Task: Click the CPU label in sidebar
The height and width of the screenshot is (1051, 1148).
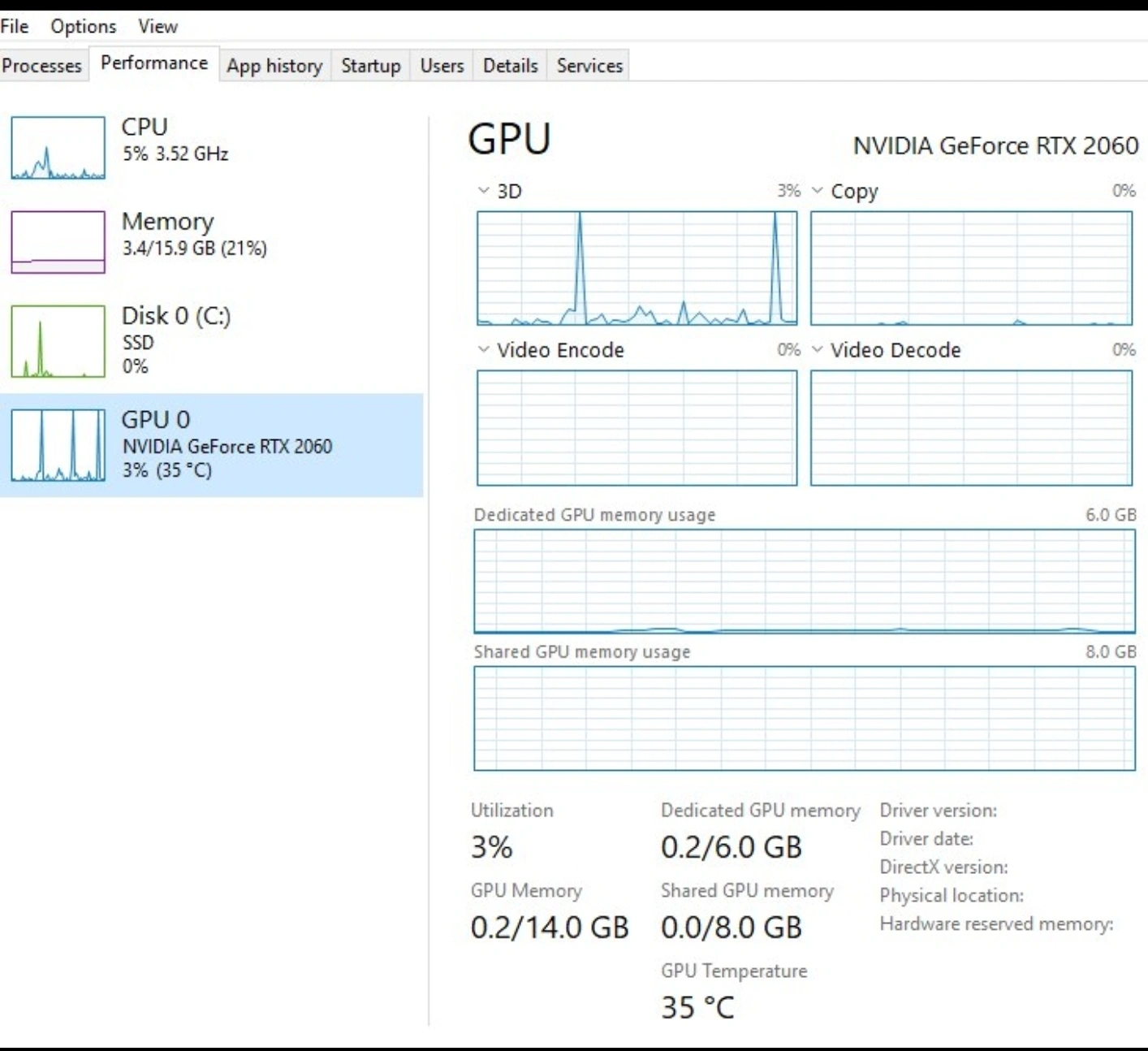Action: (x=145, y=128)
